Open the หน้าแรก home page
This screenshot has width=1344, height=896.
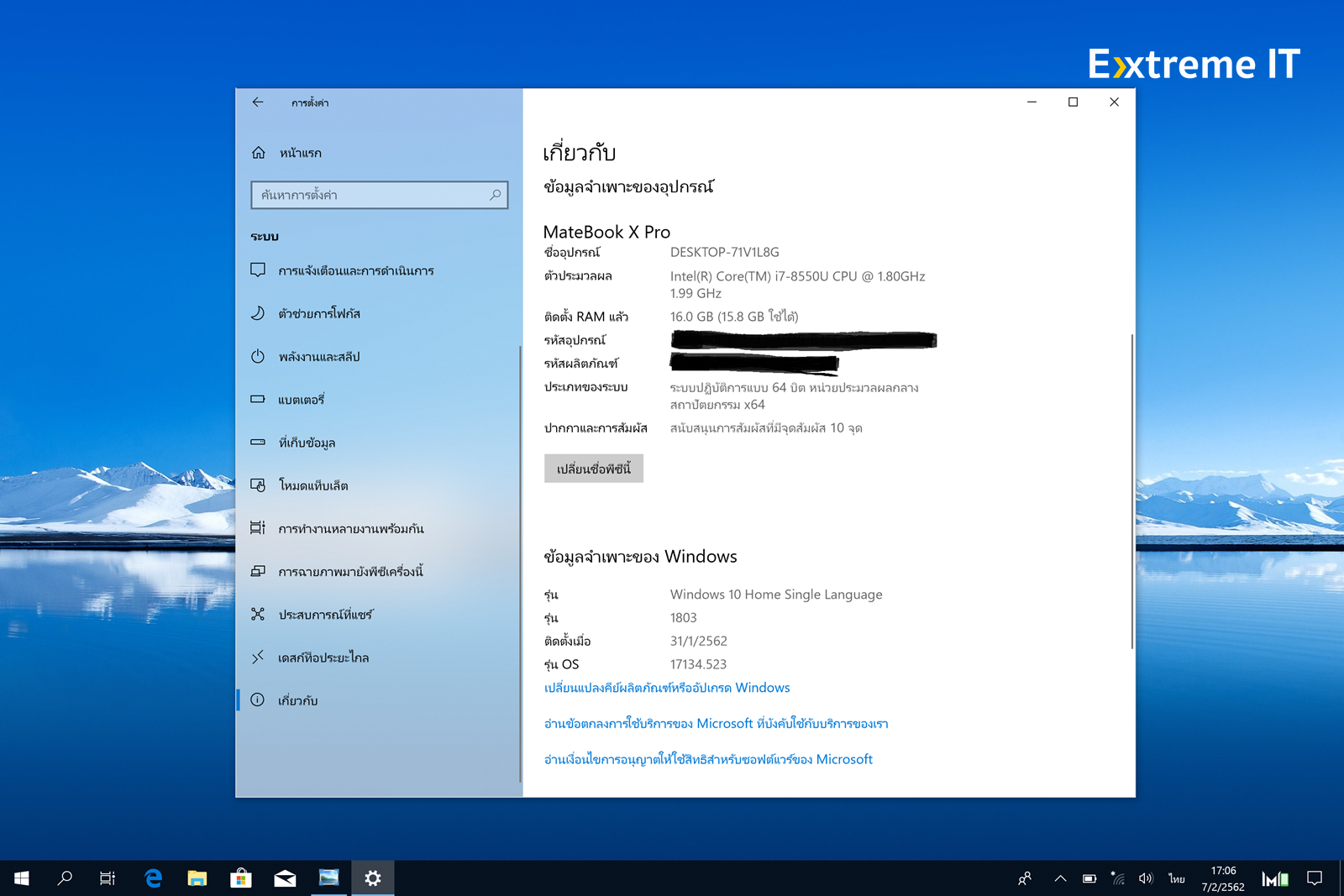pyautogui.click(x=300, y=153)
